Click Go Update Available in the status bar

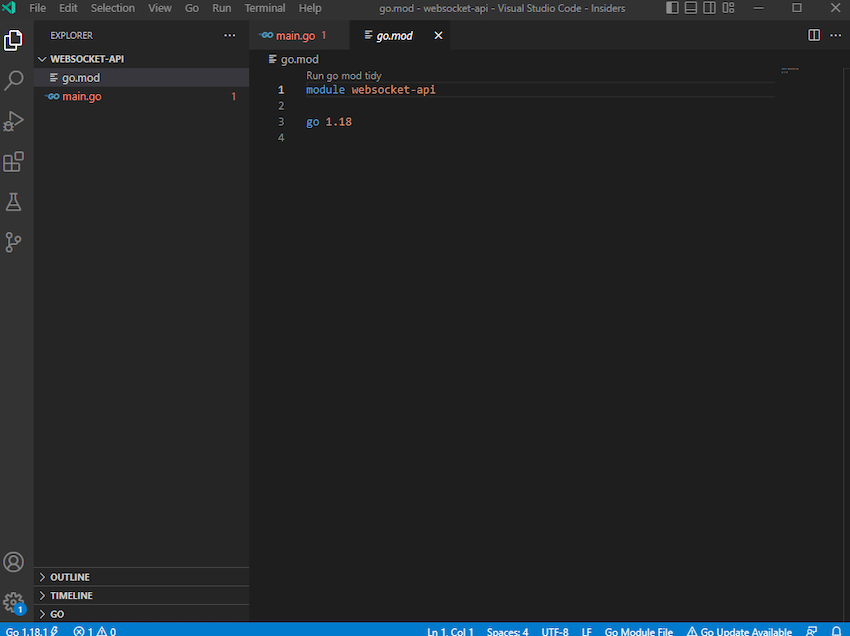click(x=739, y=631)
